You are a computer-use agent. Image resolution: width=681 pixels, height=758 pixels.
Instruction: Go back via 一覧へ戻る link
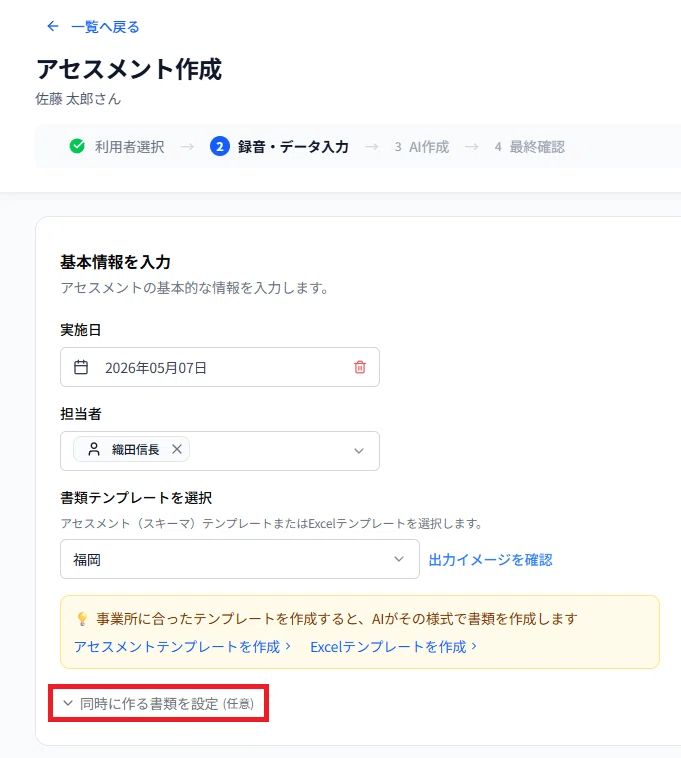point(105,27)
